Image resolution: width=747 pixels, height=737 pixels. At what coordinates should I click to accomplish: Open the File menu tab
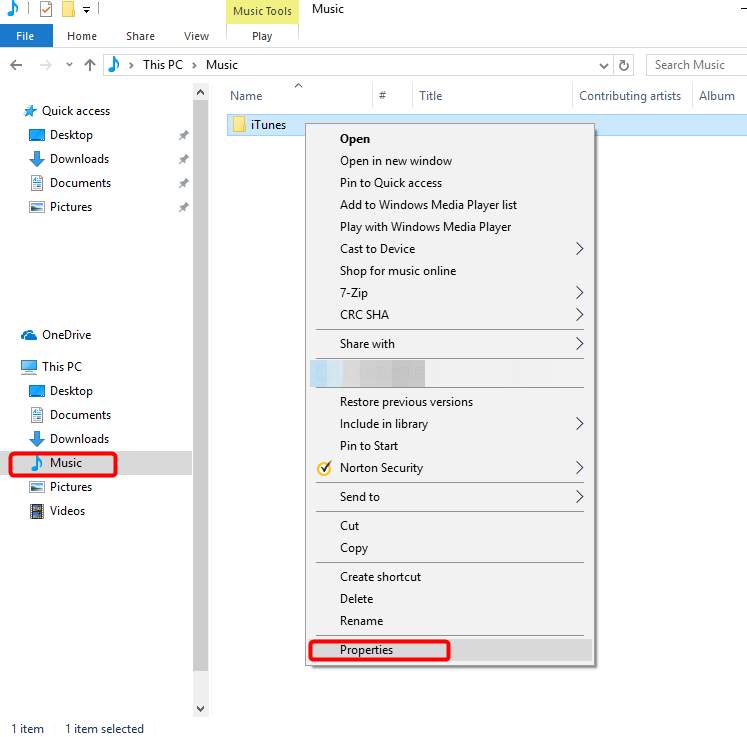25,36
